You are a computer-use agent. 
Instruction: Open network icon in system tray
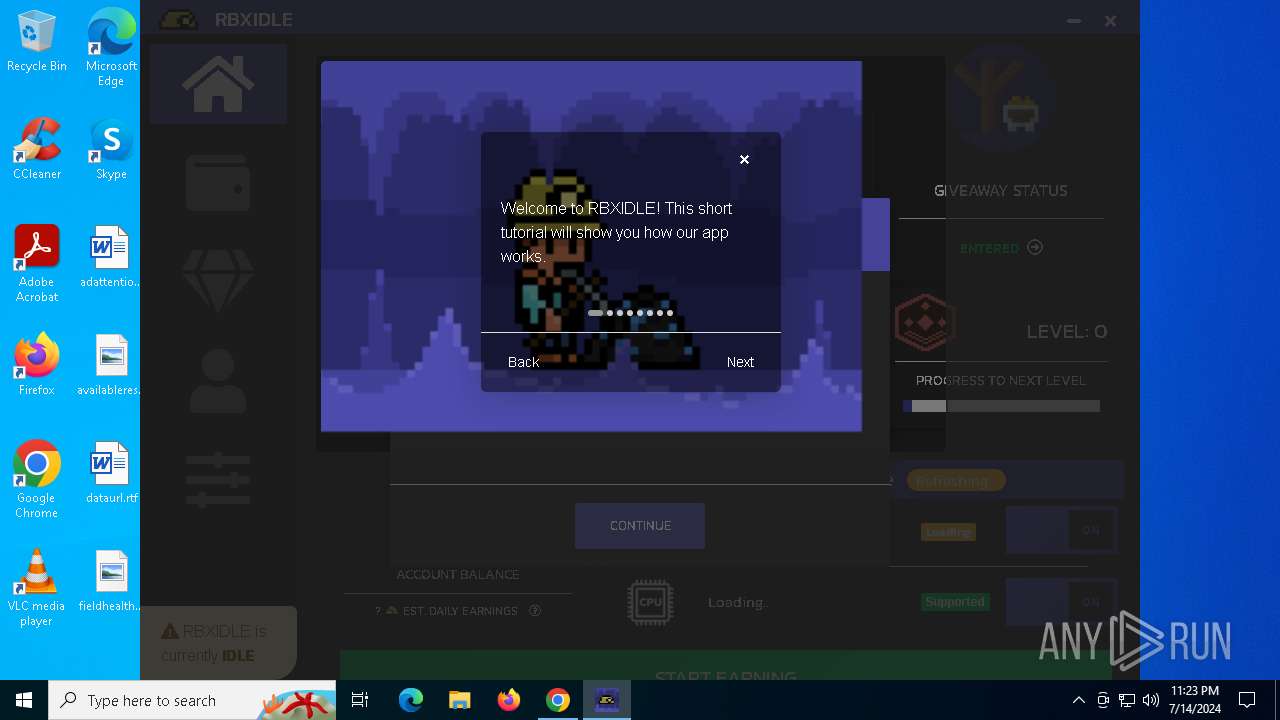[1127, 700]
